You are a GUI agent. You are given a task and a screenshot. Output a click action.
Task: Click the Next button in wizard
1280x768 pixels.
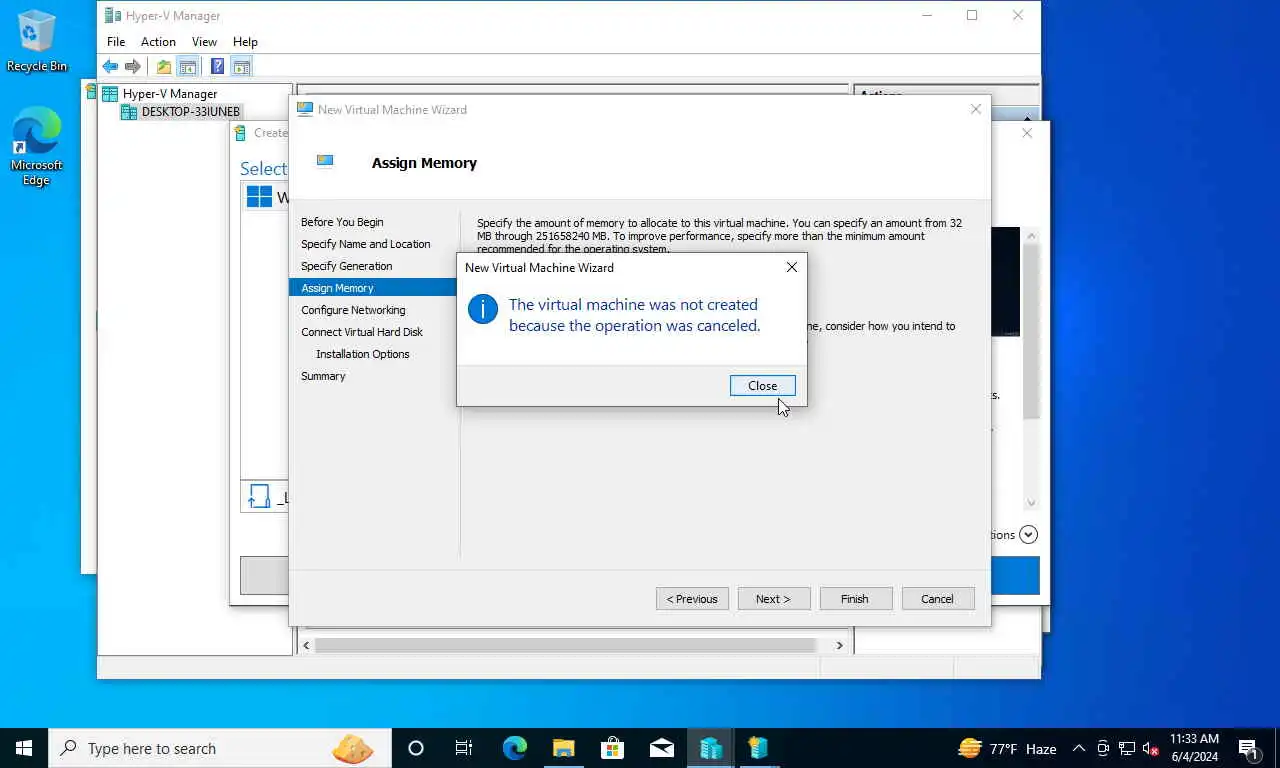(773, 599)
